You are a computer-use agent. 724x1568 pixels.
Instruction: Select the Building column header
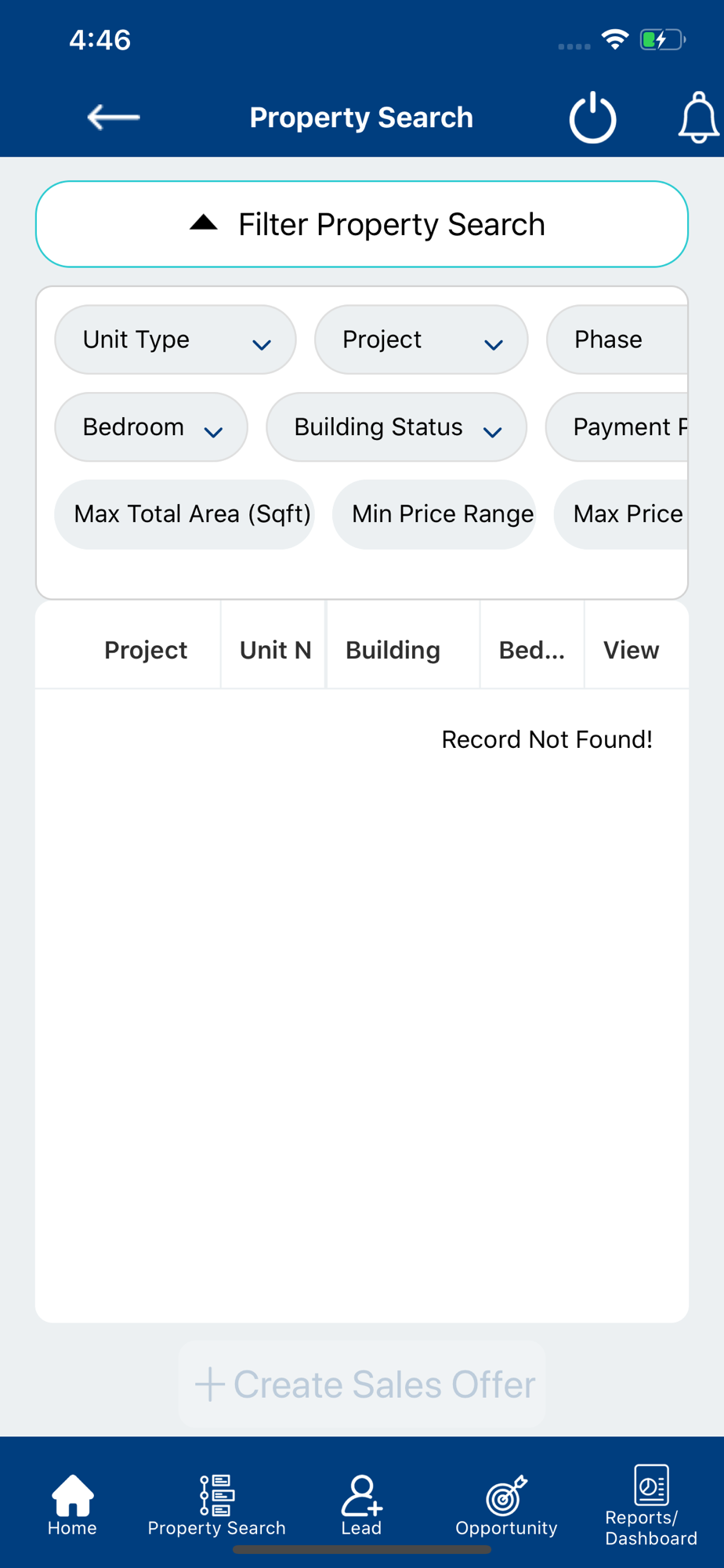coord(393,650)
